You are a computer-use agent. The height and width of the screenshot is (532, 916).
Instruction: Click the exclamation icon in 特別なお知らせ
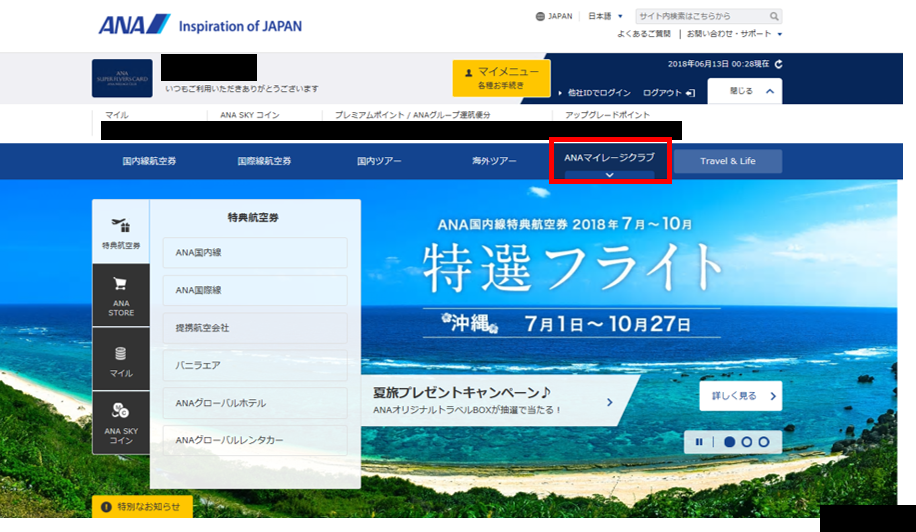click(x=106, y=507)
